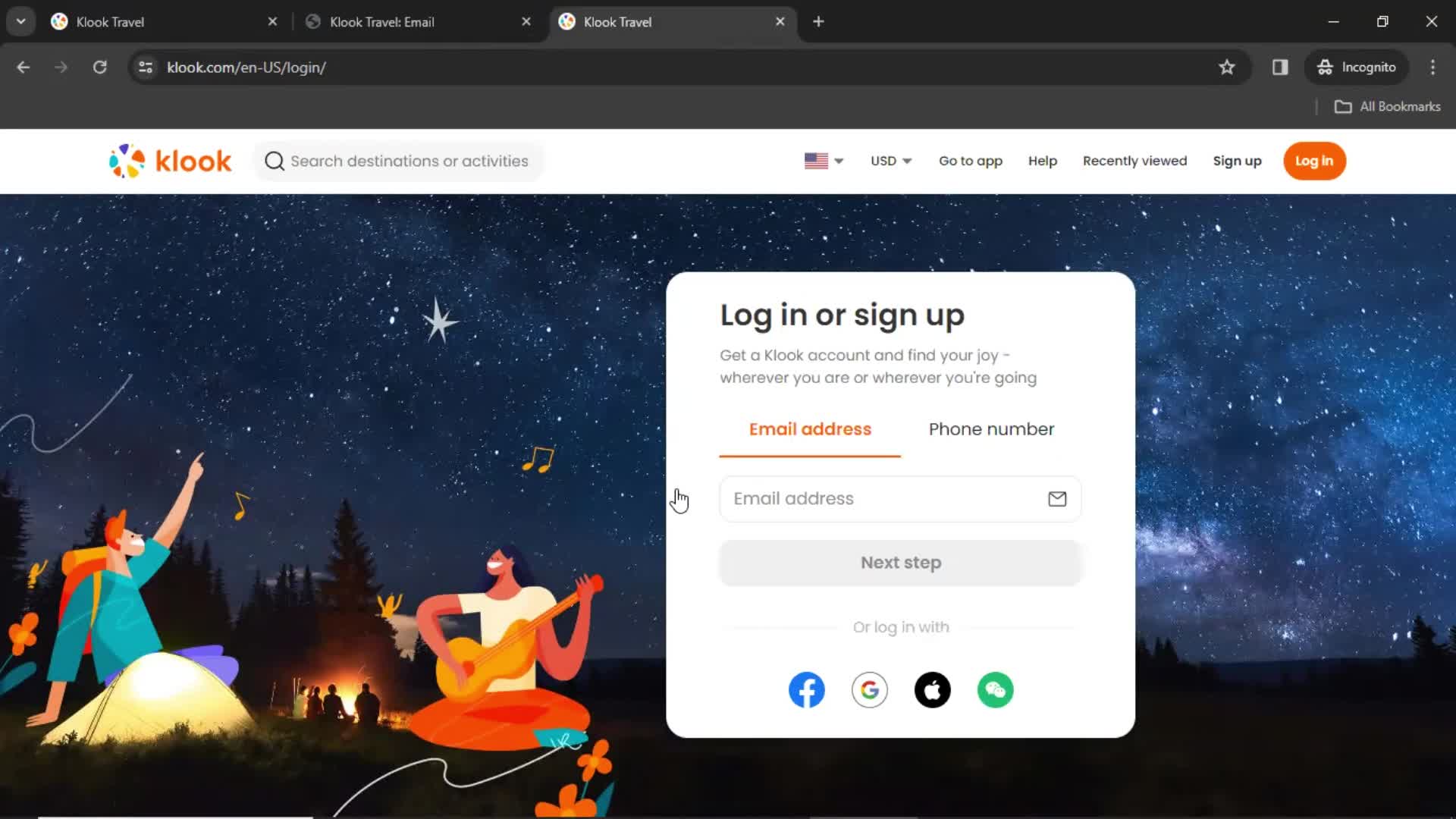The width and height of the screenshot is (1456, 819).
Task: Click the Facebook login icon
Action: click(805, 690)
